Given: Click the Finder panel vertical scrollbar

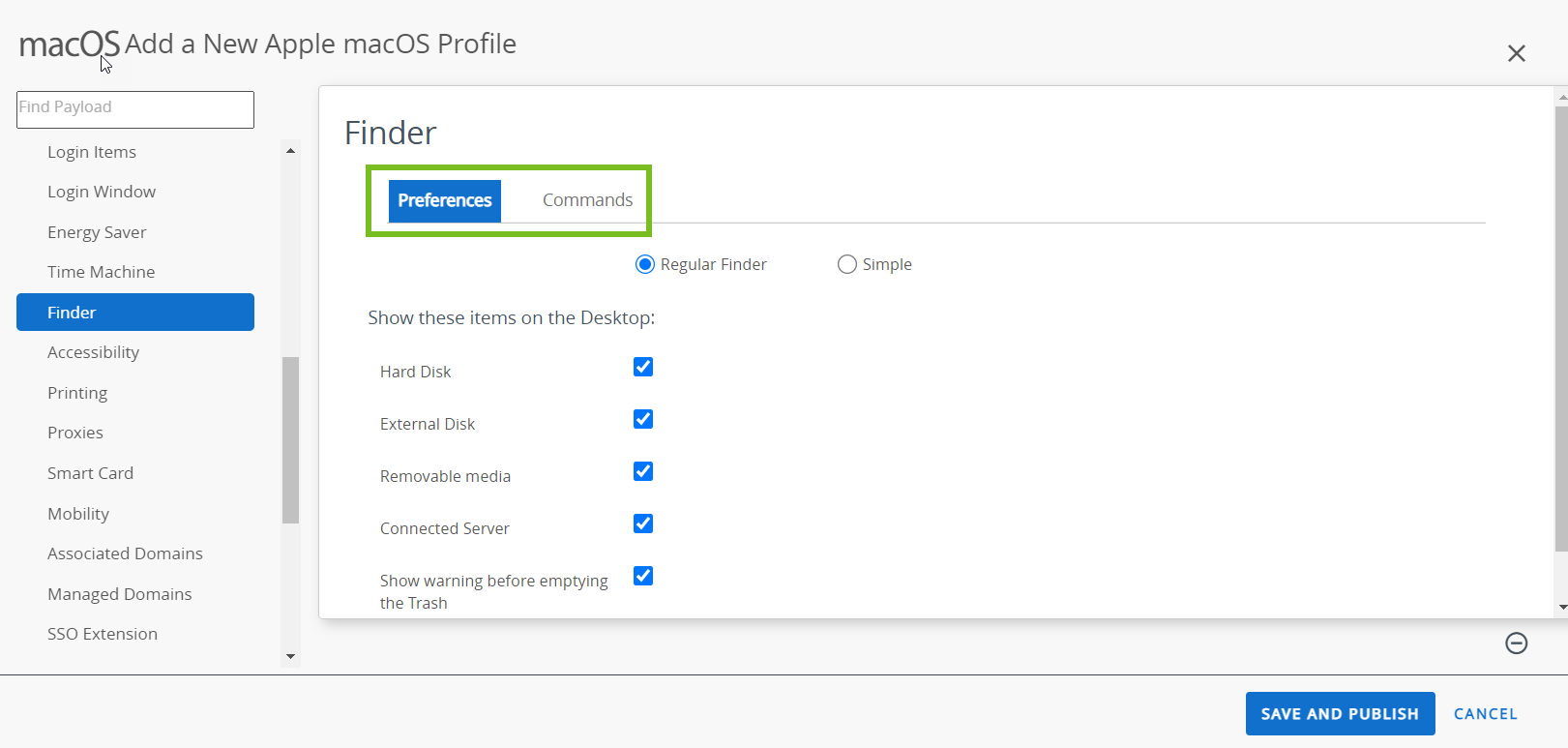Looking at the screenshot, I should click(x=1561, y=329).
